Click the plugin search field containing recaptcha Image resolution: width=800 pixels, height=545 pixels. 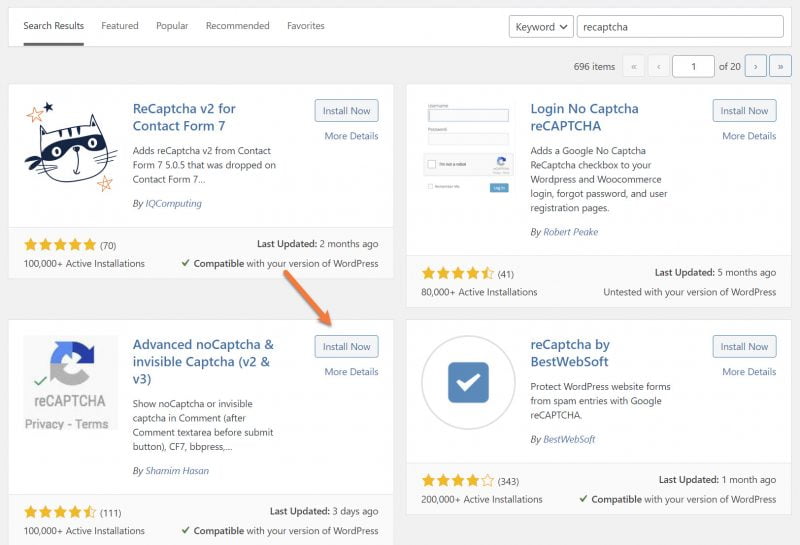[680, 27]
